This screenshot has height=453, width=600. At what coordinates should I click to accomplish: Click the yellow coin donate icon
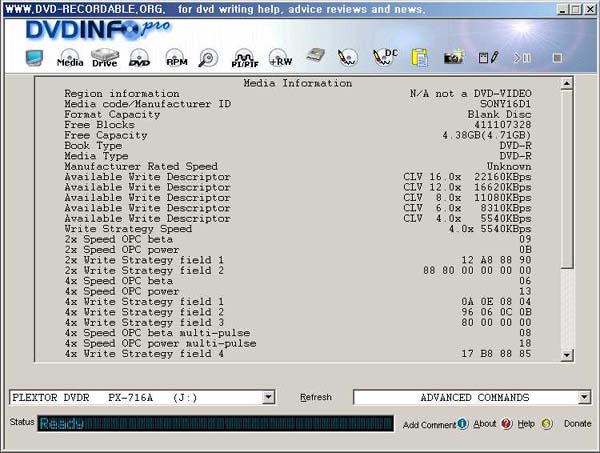coord(547,424)
